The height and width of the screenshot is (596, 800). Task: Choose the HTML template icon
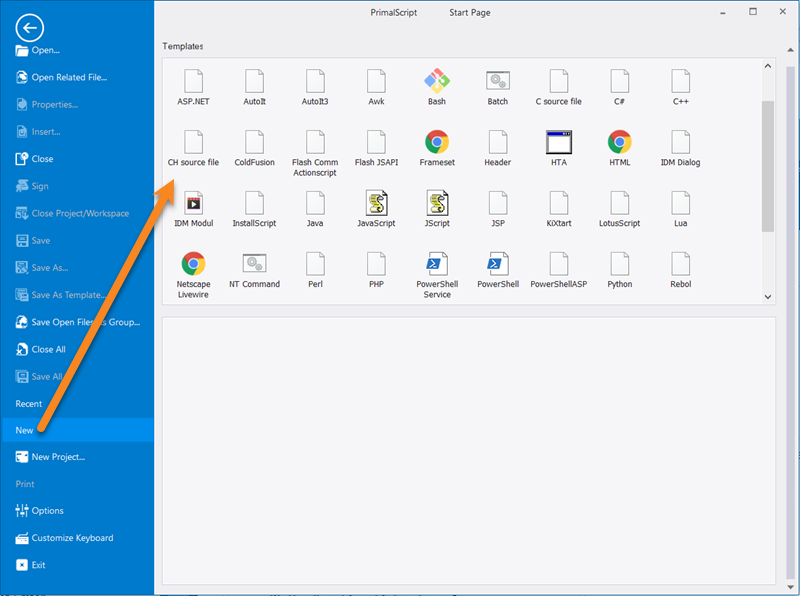click(x=619, y=142)
